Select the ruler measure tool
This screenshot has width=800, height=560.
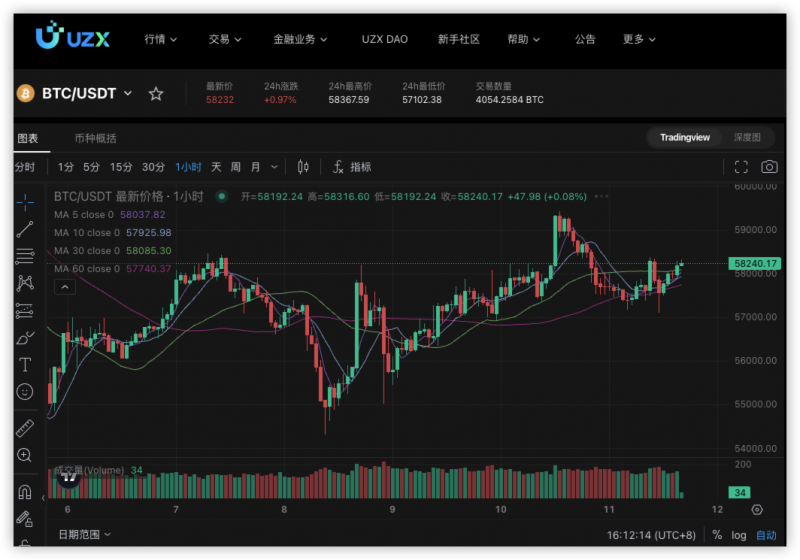24,428
